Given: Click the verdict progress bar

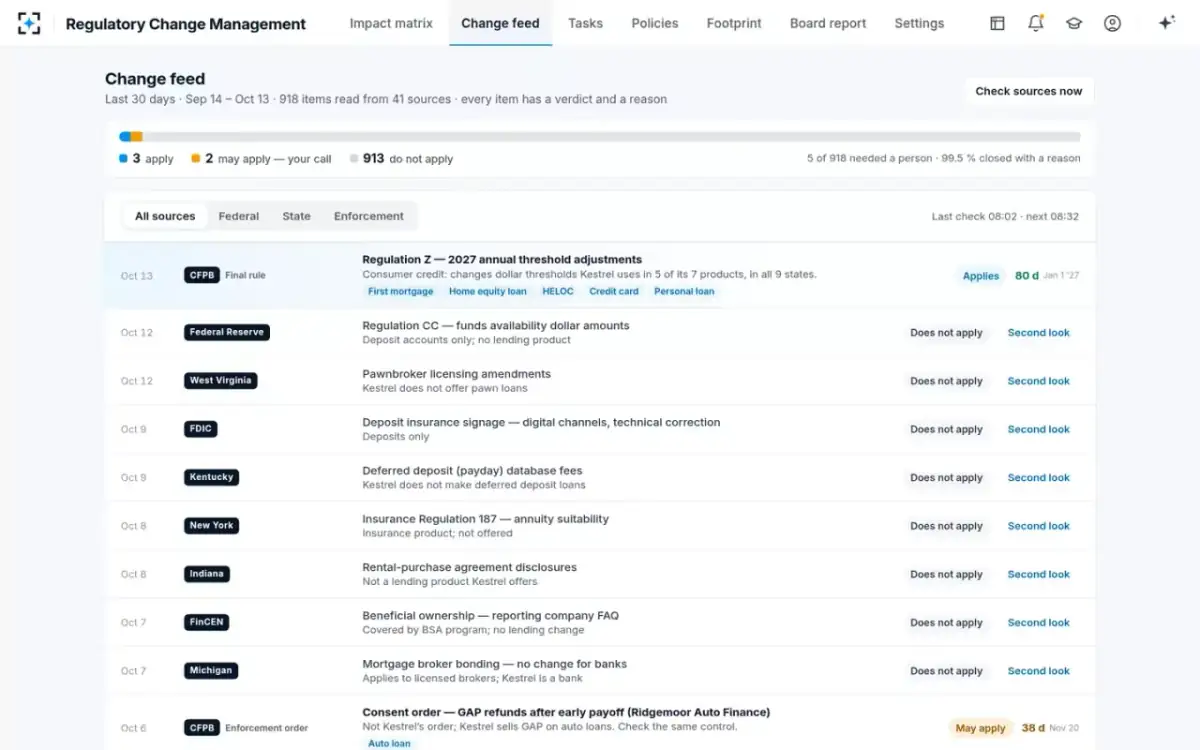Looking at the screenshot, I should 600,137.
